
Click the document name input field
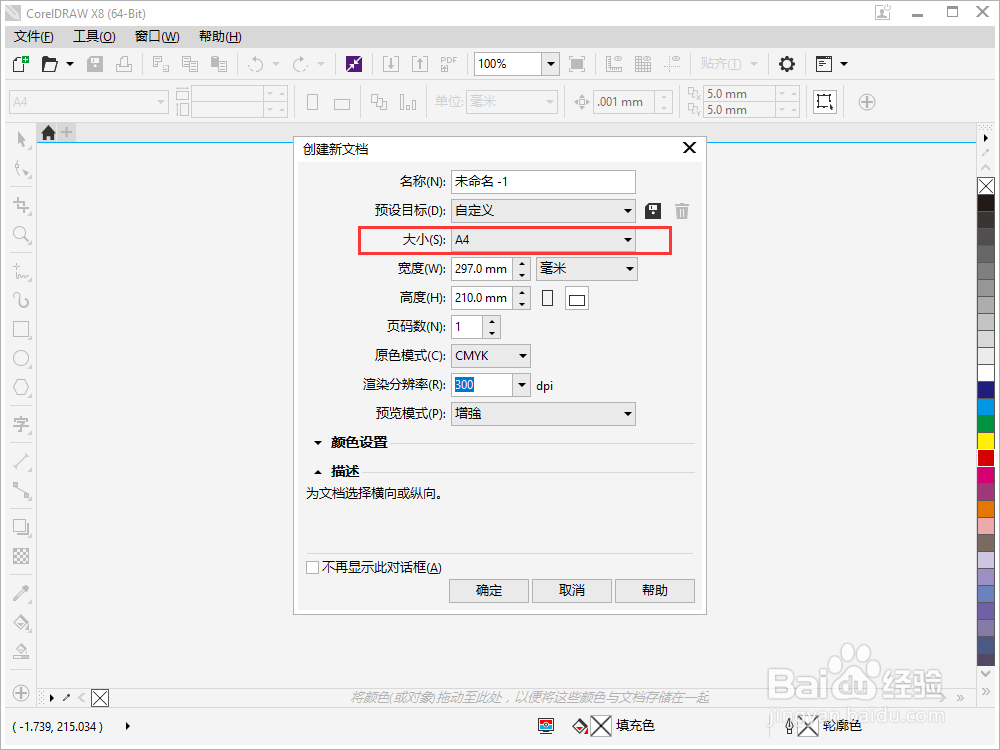tap(543, 182)
